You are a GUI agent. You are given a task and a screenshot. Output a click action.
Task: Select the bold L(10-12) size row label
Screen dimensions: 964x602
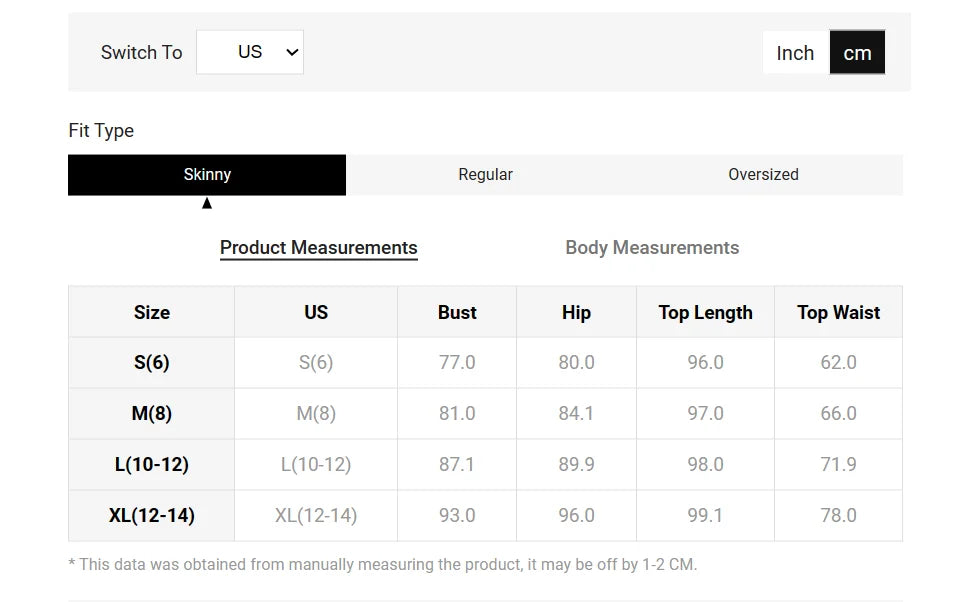pos(152,465)
